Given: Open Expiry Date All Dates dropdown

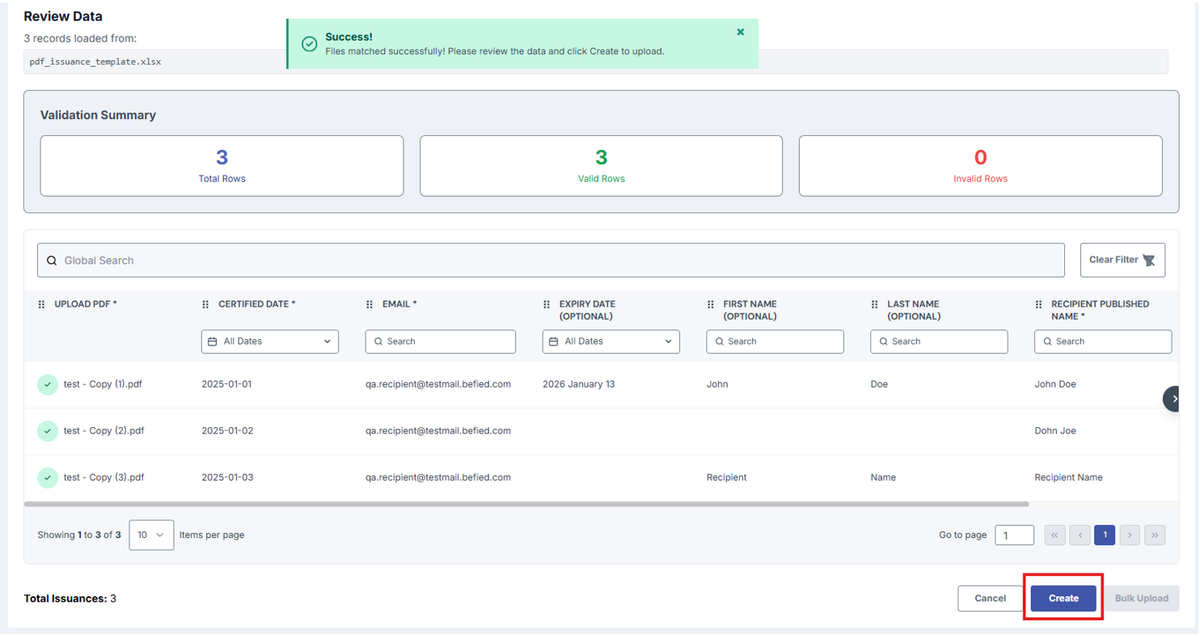Looking at the screenshot, I should (611, 341).
